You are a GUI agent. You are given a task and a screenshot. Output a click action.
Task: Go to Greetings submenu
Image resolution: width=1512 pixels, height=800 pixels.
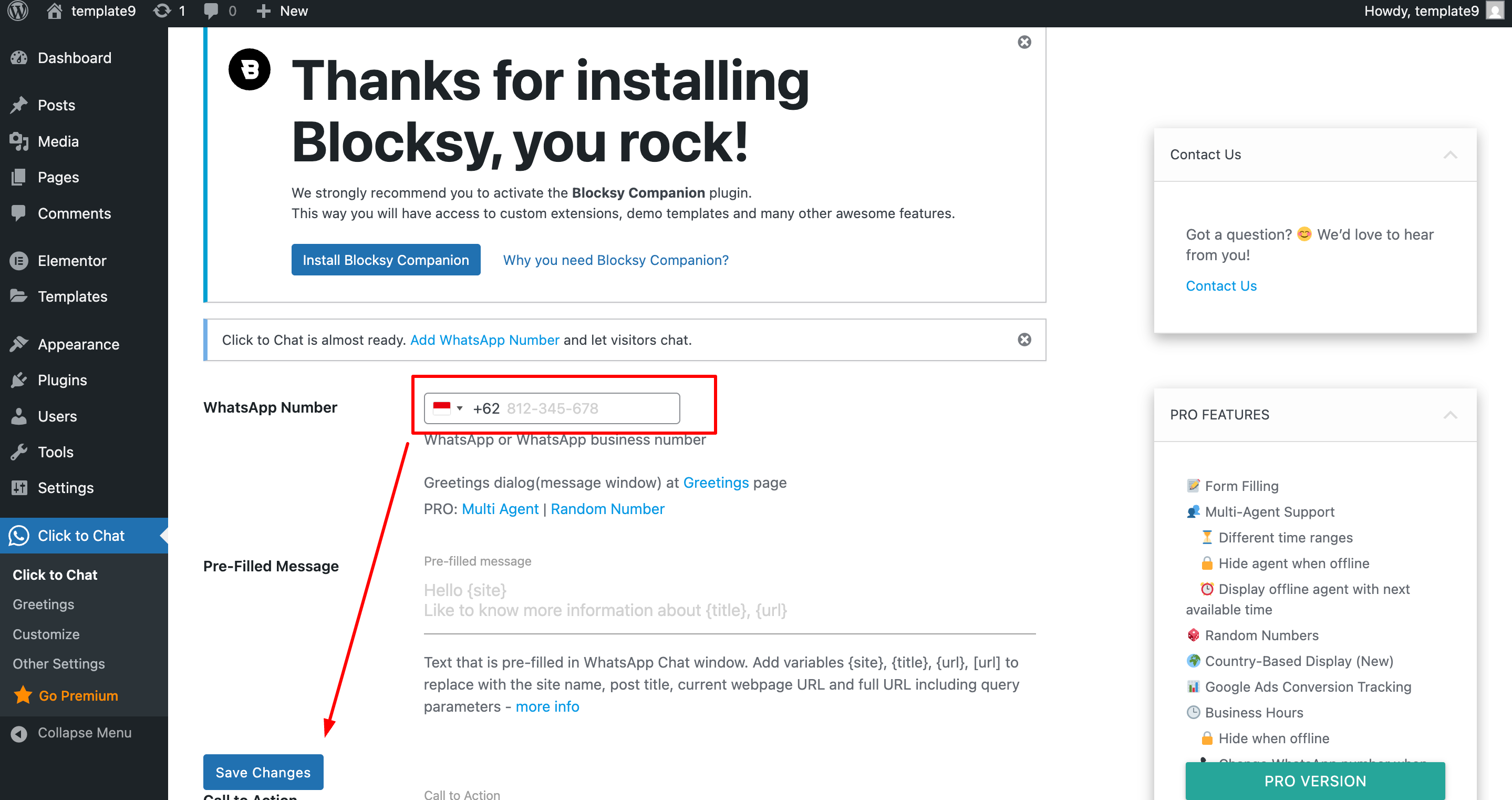[44, 604]
